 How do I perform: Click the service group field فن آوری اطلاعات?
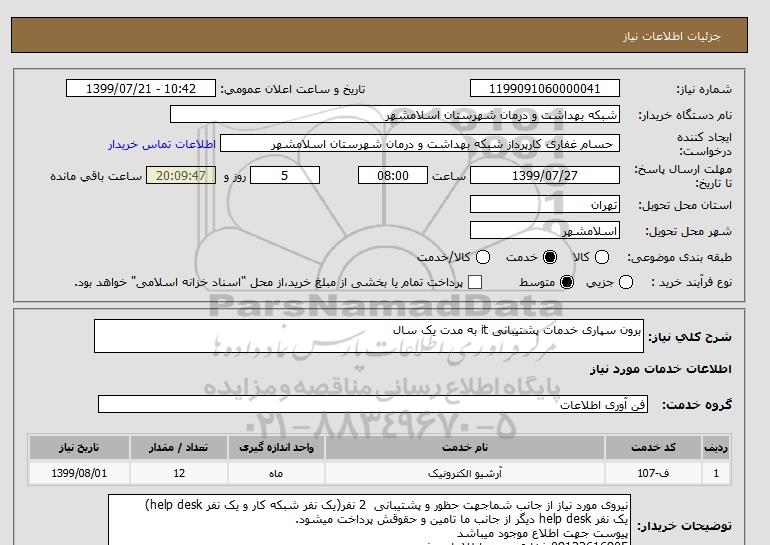(x=373, y=404)
